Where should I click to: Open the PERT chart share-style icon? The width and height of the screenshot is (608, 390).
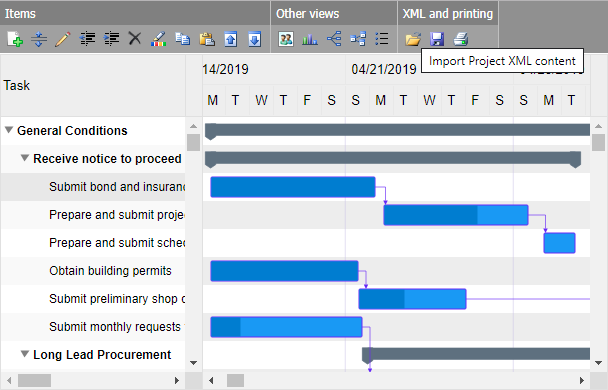tap(334, 39)
